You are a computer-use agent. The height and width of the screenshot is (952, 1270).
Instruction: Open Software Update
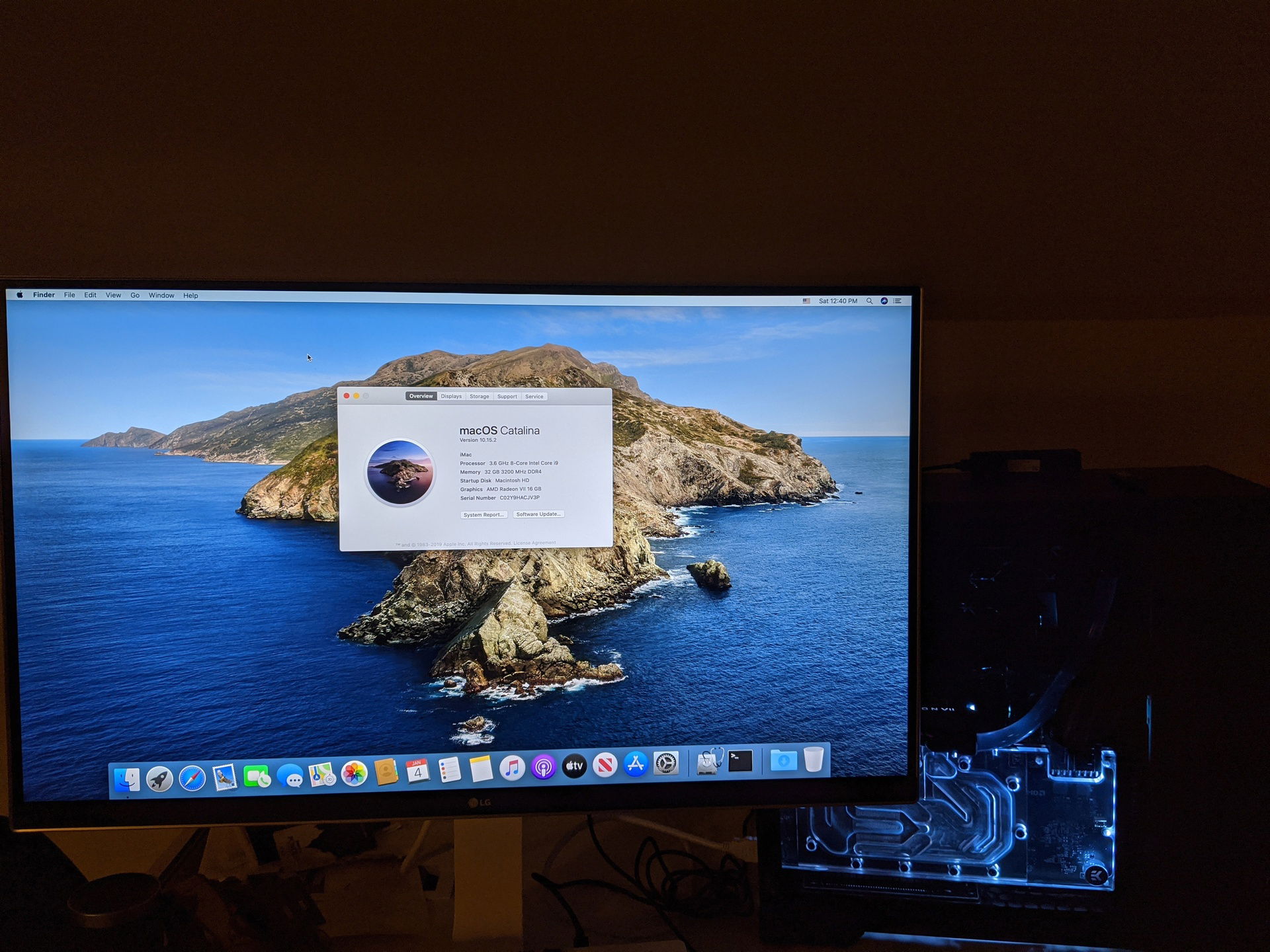pyautogui.click(x=538, y=514)
